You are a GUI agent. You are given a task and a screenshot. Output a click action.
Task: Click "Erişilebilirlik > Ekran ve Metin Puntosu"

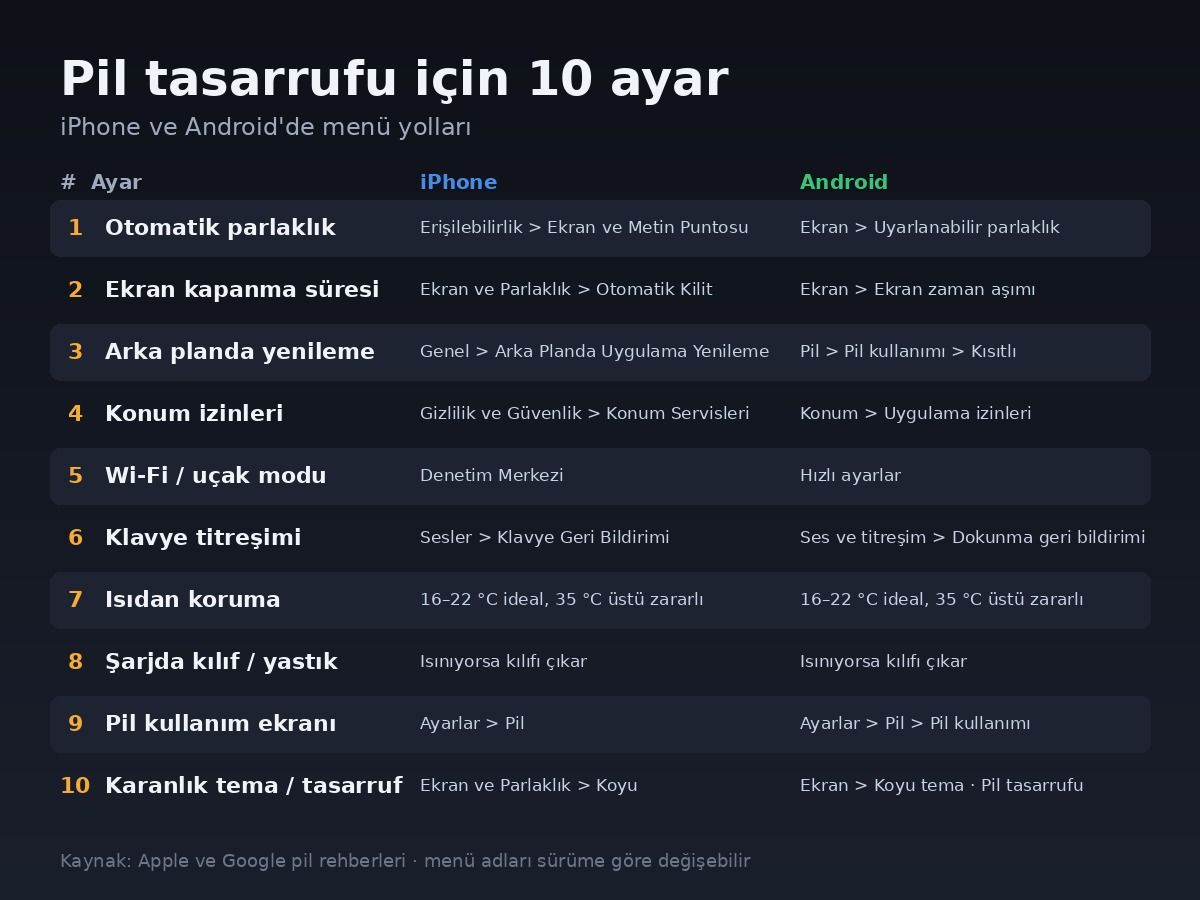(x=584, y=228)
